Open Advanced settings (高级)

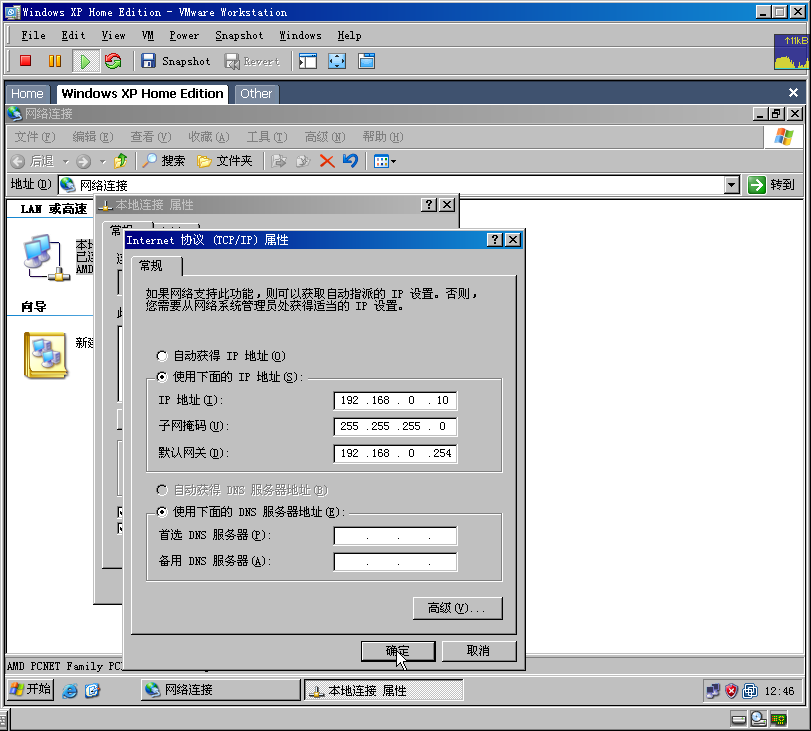click(457, 608)
